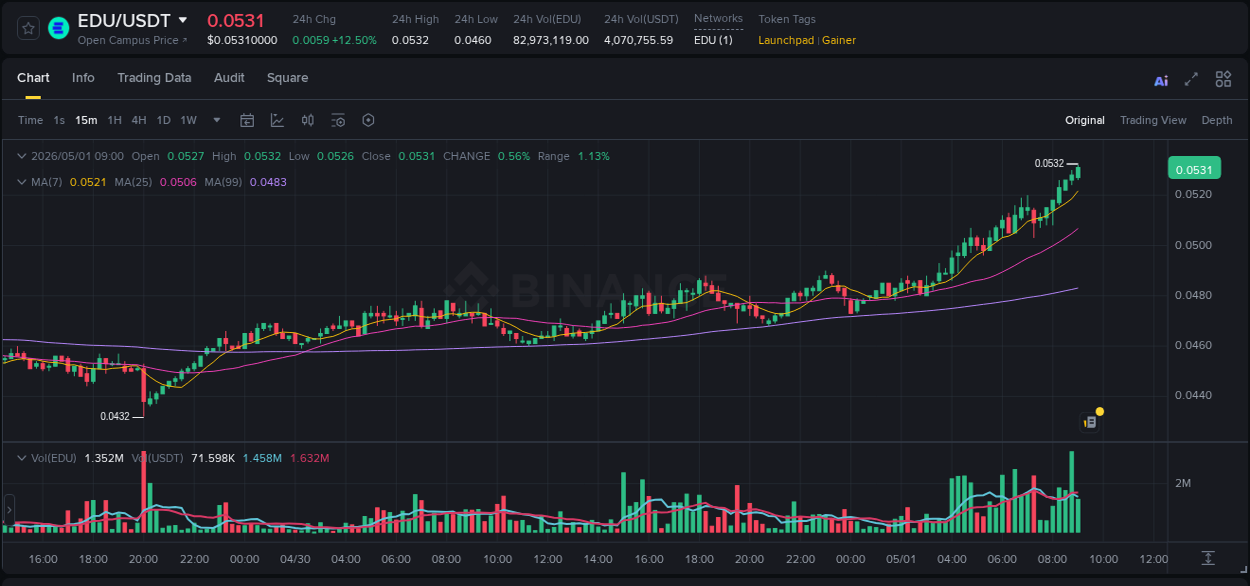Image resolution: width=1250 pixels, height=586 pixels.
Task: Add EDU/USDT to favorites with star icon
Action: 29,28
